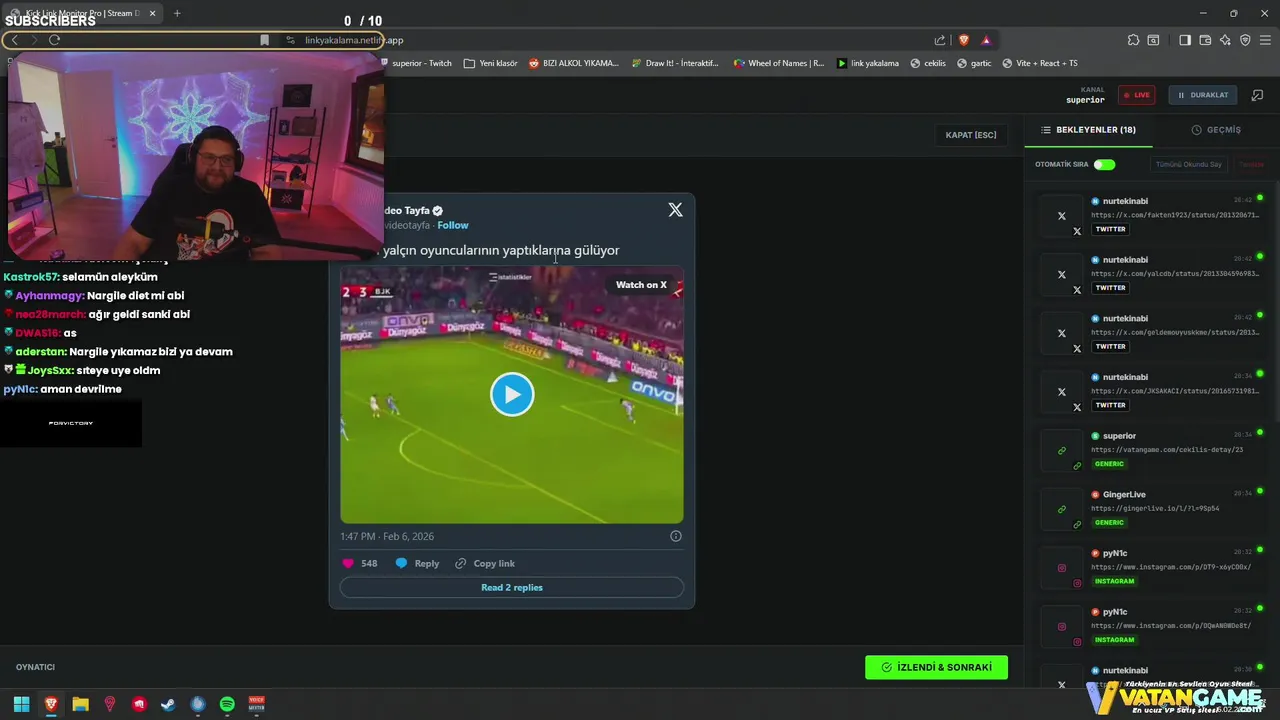Viewport: 1280px width, 720px height.
Task: Toggle the browser sidebar panel icon
Action: [x=1185, y=40]
